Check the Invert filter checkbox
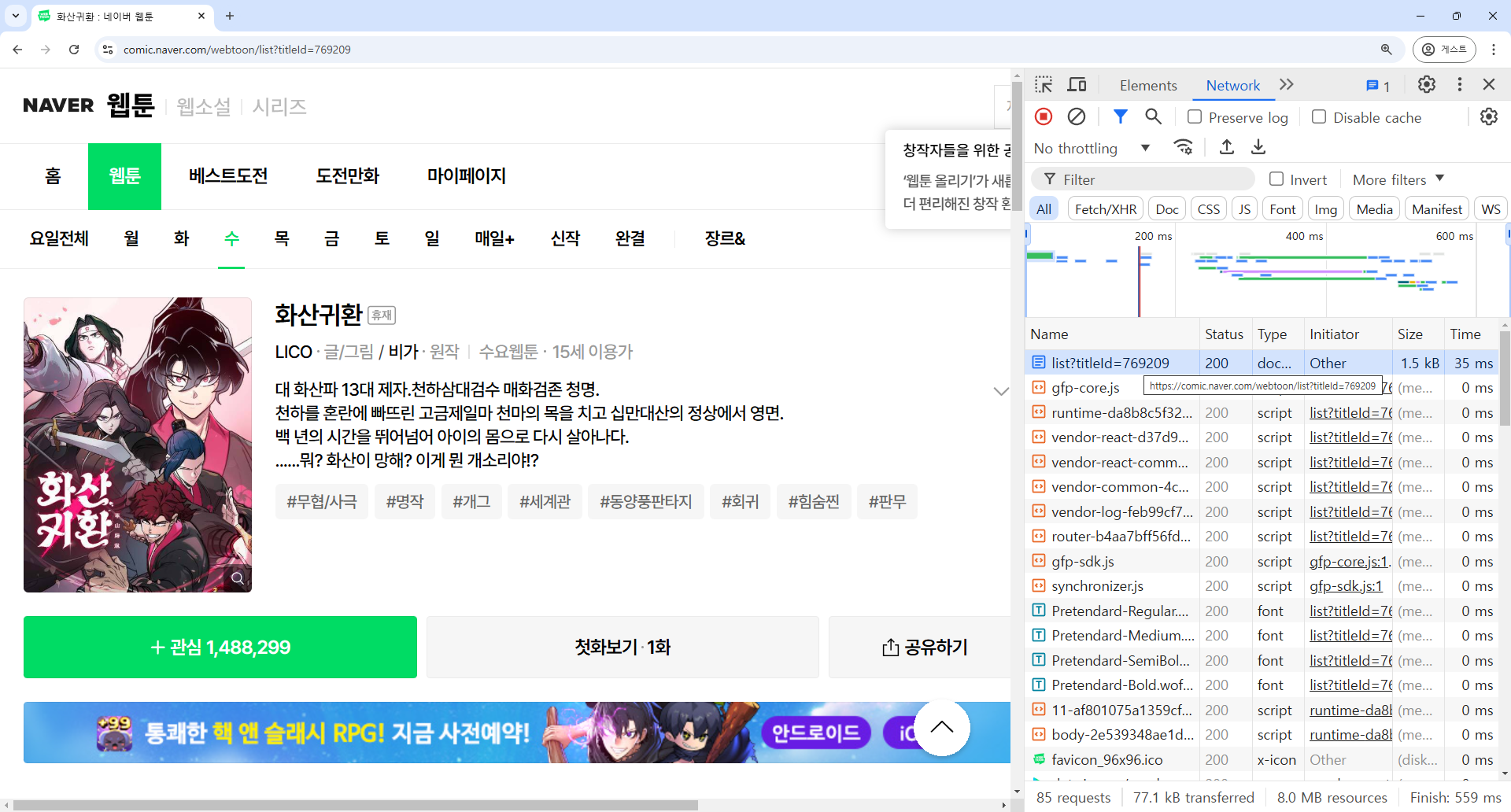1511x812 pixels. point(1276,179)
